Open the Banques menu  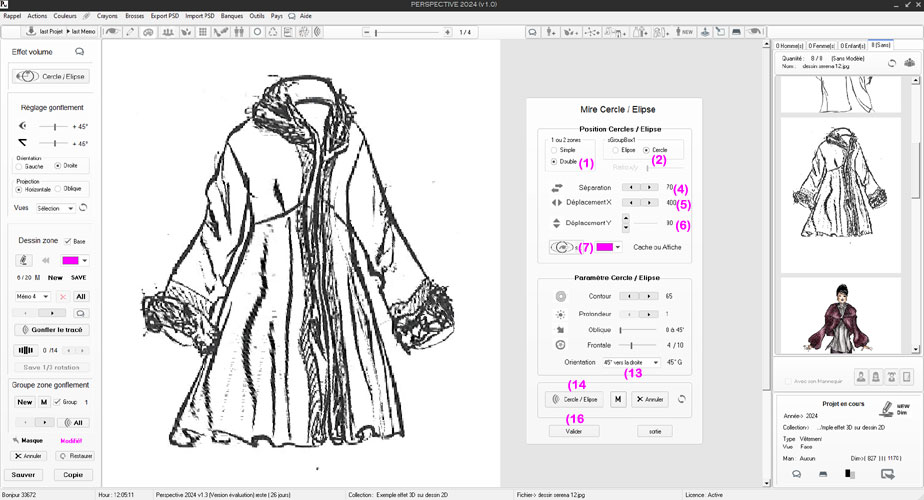[231, 16]
